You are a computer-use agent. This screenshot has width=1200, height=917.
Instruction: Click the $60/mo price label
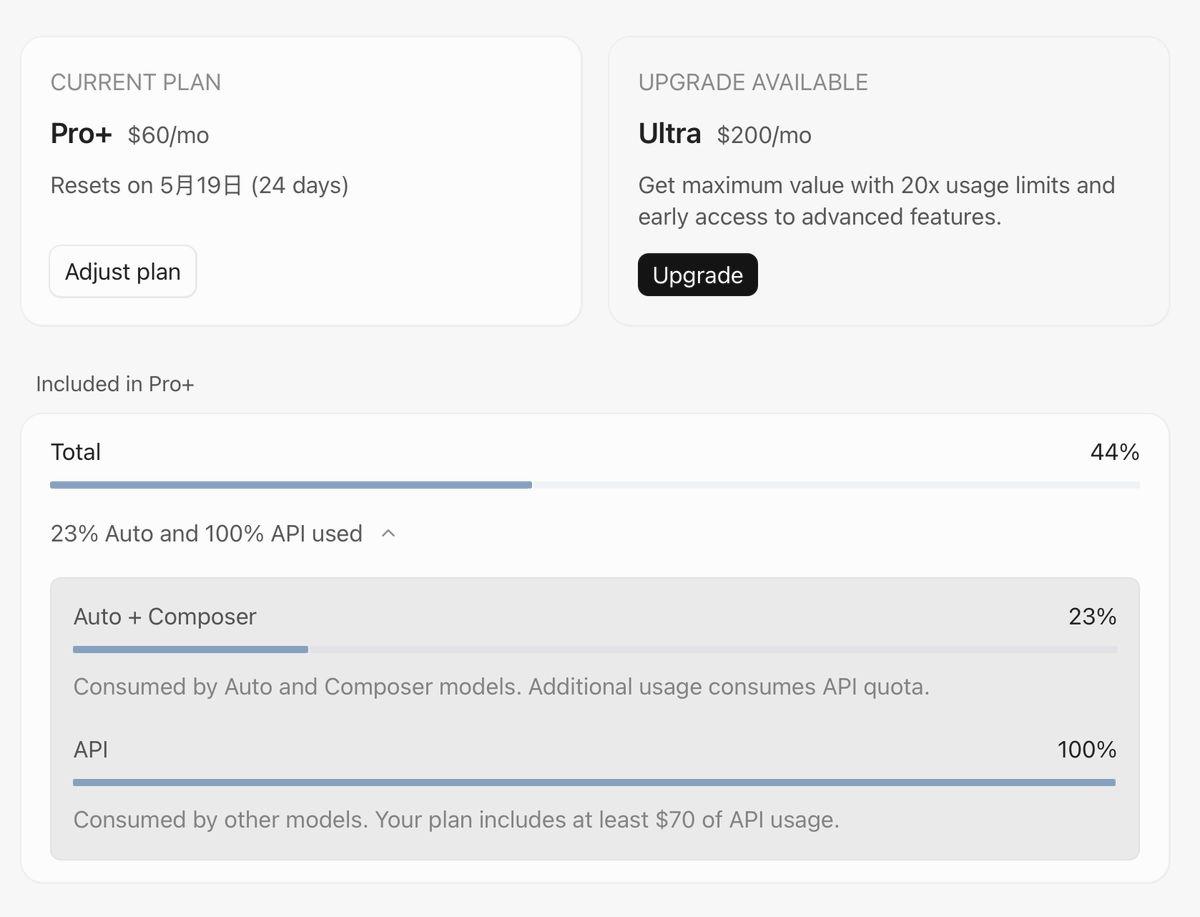[168, 135]
